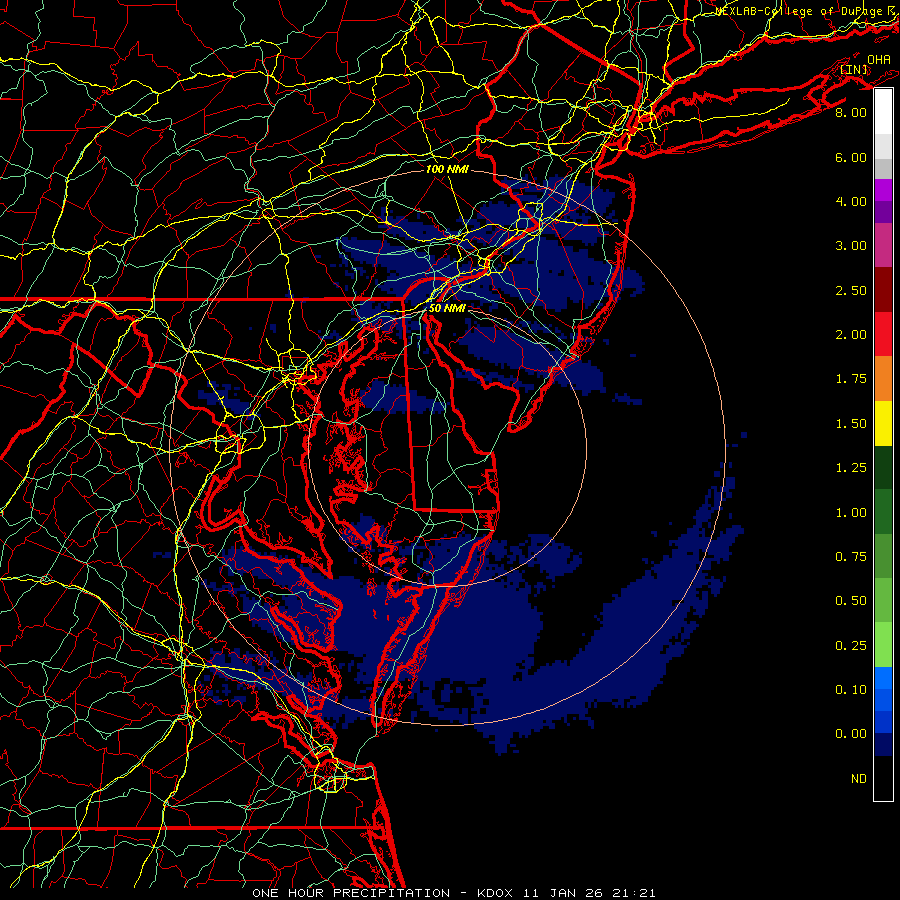Click the 50 NMI range ring label

point(447,308)
